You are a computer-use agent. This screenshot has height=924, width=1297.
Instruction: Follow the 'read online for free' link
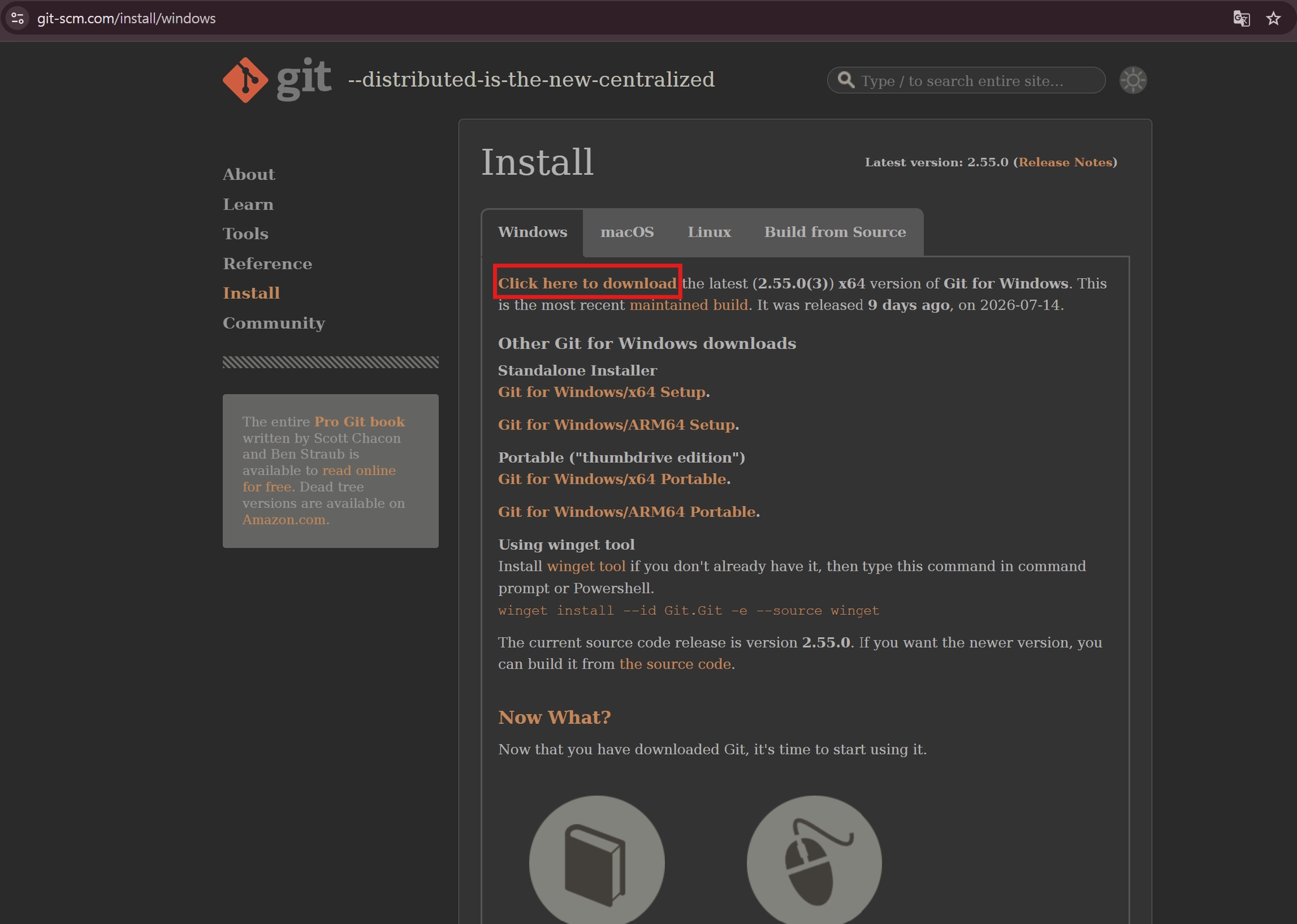pos(319,479)
